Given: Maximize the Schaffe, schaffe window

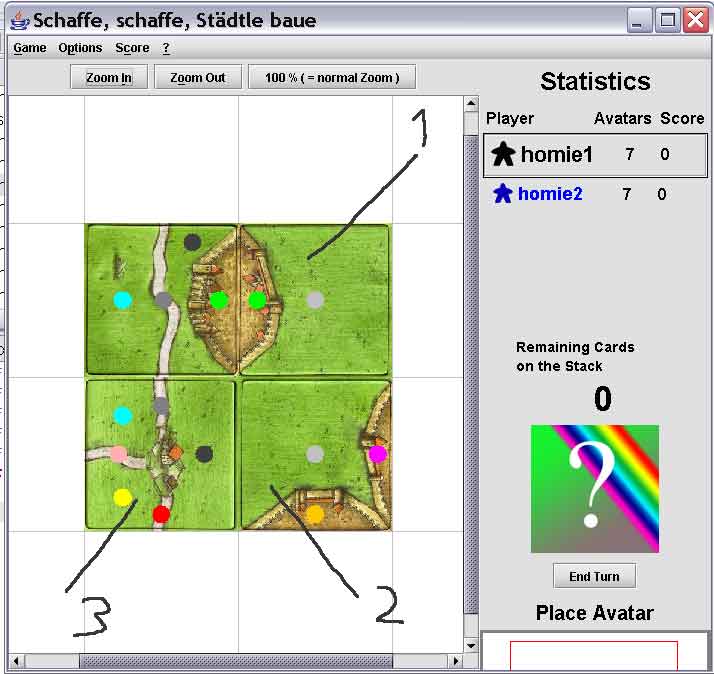Looking at the screenshot, I should point(668,20).
